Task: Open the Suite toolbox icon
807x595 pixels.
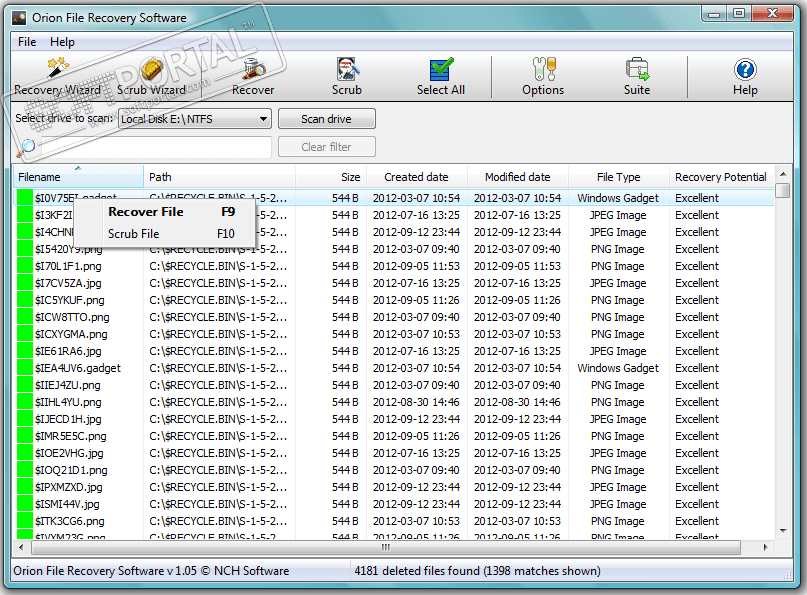Action: click(637, 77)
